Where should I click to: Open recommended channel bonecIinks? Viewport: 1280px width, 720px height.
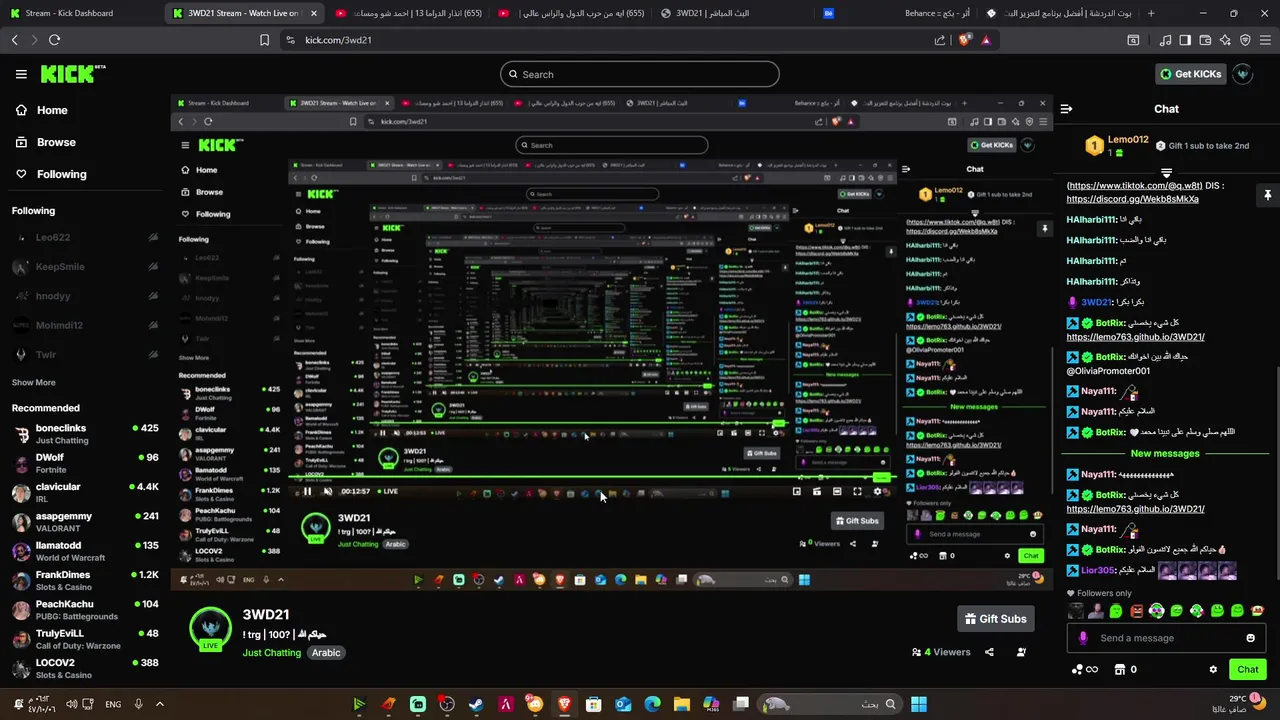(x=84, y=434)
